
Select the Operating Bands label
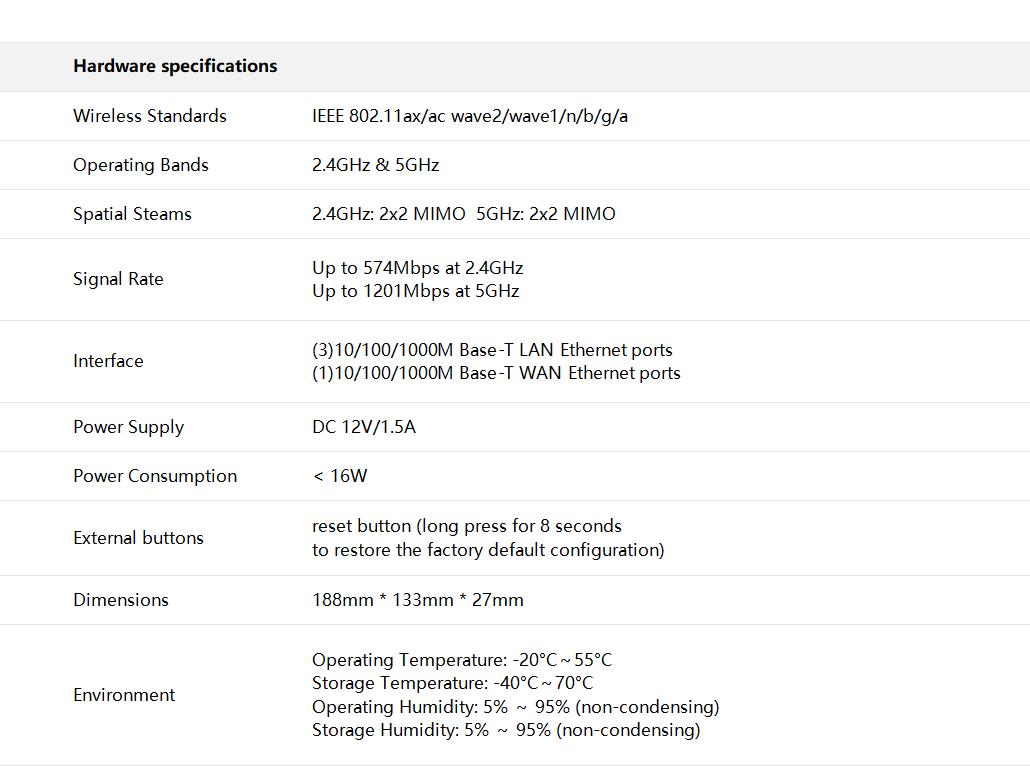click(141, 165)
